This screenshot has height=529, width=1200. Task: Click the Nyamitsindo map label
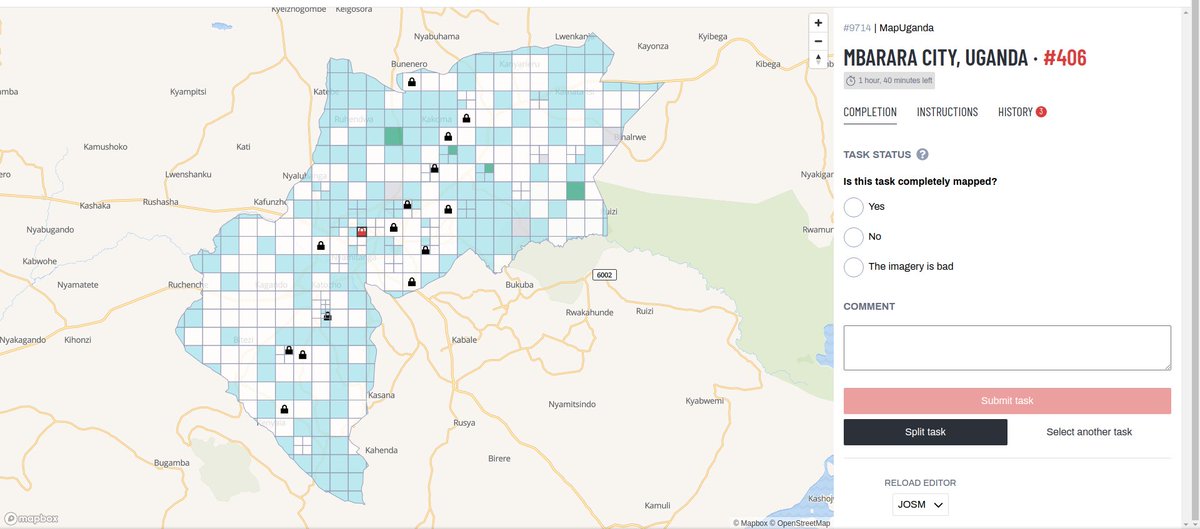point(573,404)
